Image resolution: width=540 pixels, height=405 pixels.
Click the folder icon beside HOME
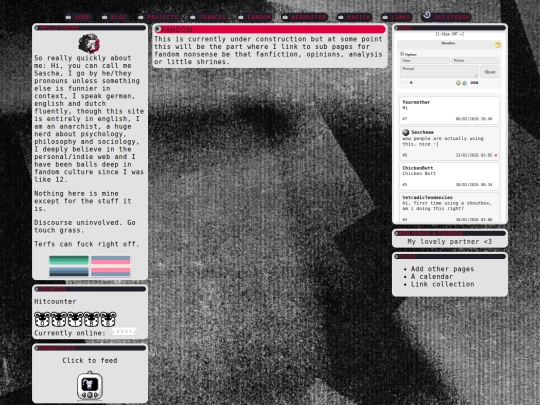click(x=69, y=17)
